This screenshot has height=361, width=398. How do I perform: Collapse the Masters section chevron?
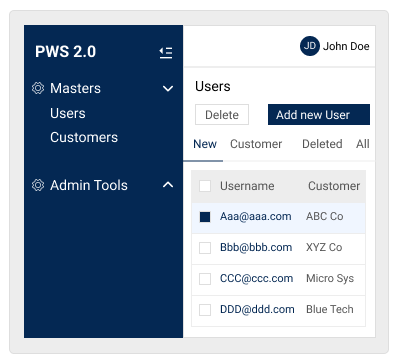click(x=168, y=89)
